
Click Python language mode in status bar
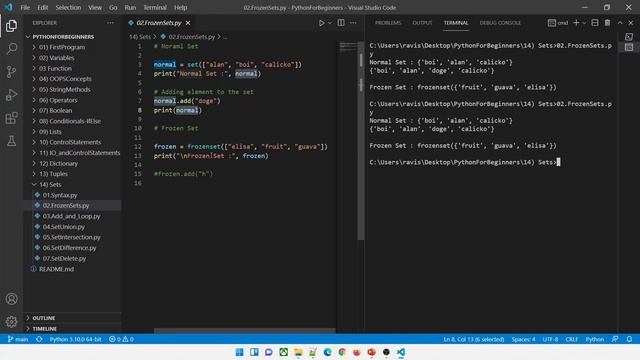[x=594, y=339]
